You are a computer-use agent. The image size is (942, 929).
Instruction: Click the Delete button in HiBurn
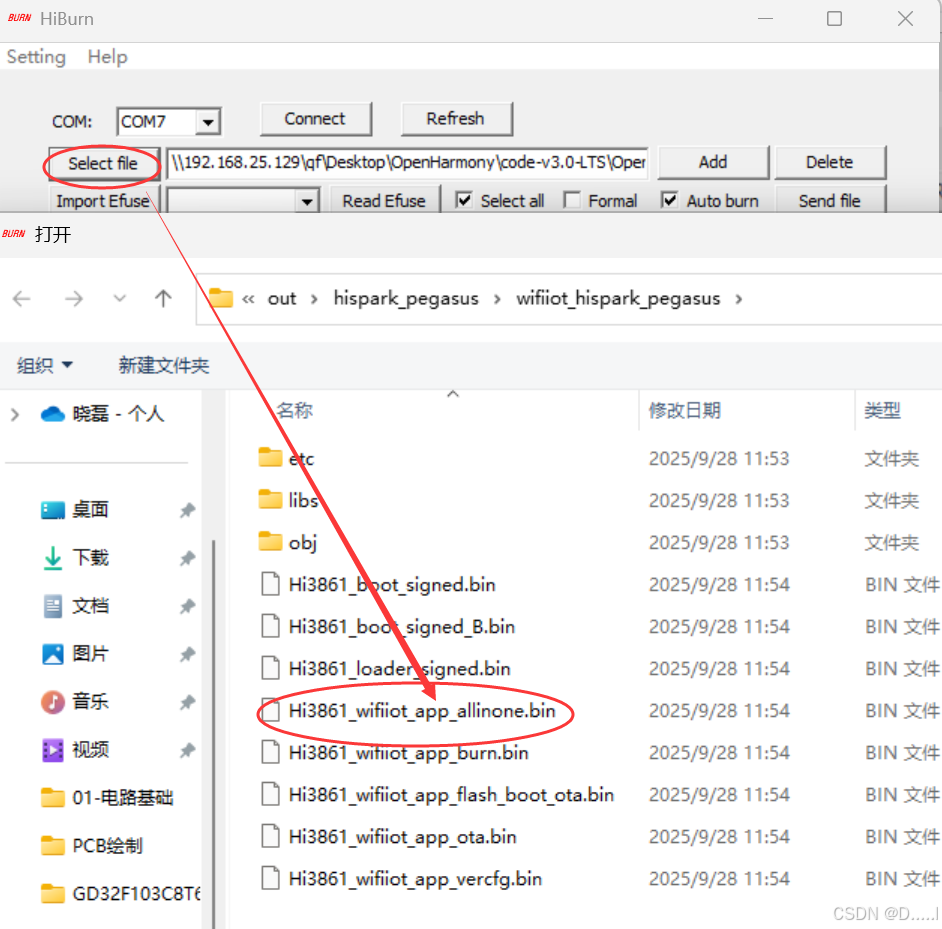click(830, 162)
